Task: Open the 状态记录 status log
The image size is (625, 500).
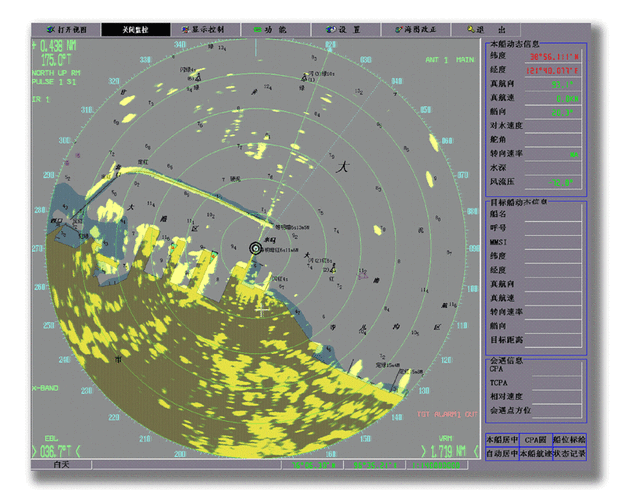Action: coord(570,453)
